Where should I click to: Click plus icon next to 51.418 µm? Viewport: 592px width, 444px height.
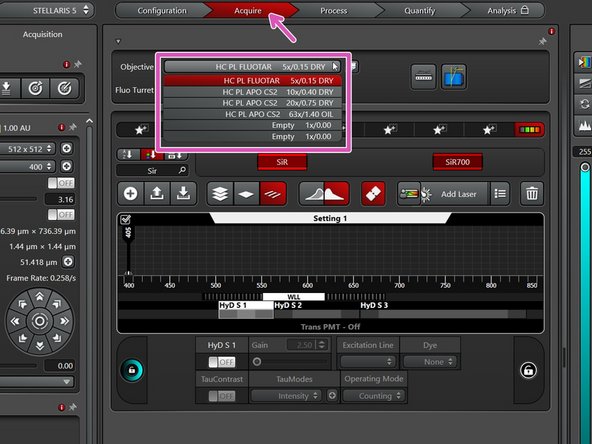pyautogui.click(x=68, y=262)
